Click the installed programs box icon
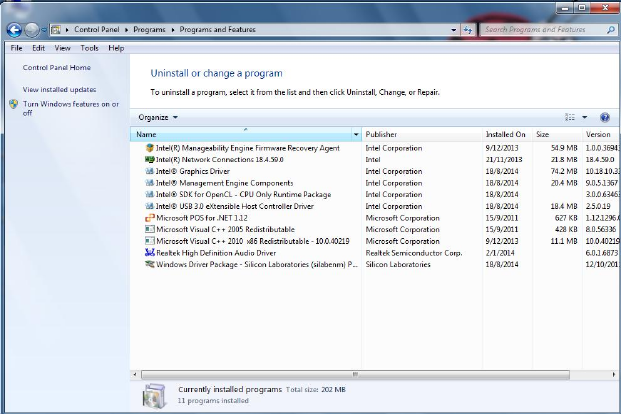 (x=154, y=396)
